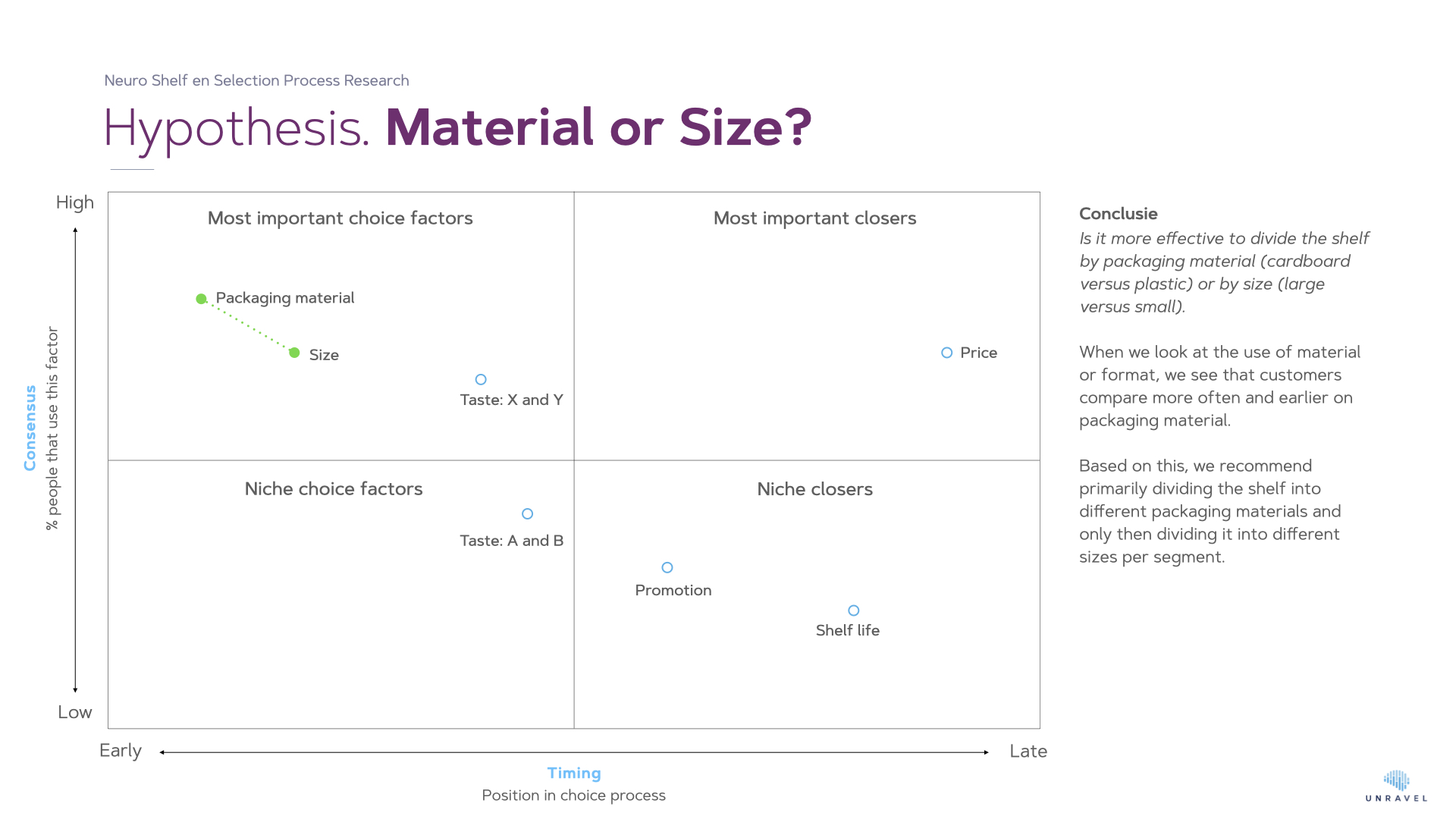The image size is (1456, 819).
Task: Click the Unravel logo icon
Action: pyautogui.click(x=1396, y=781)
